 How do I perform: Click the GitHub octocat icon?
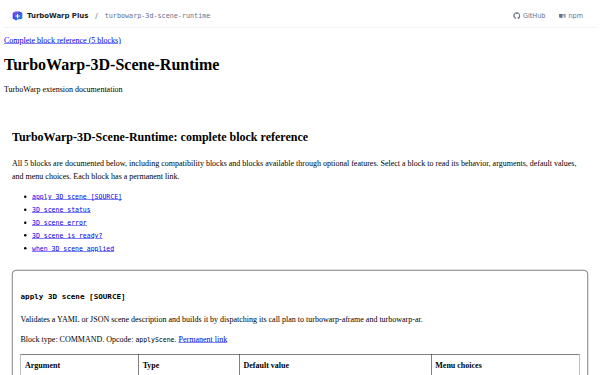coord(517,16)
